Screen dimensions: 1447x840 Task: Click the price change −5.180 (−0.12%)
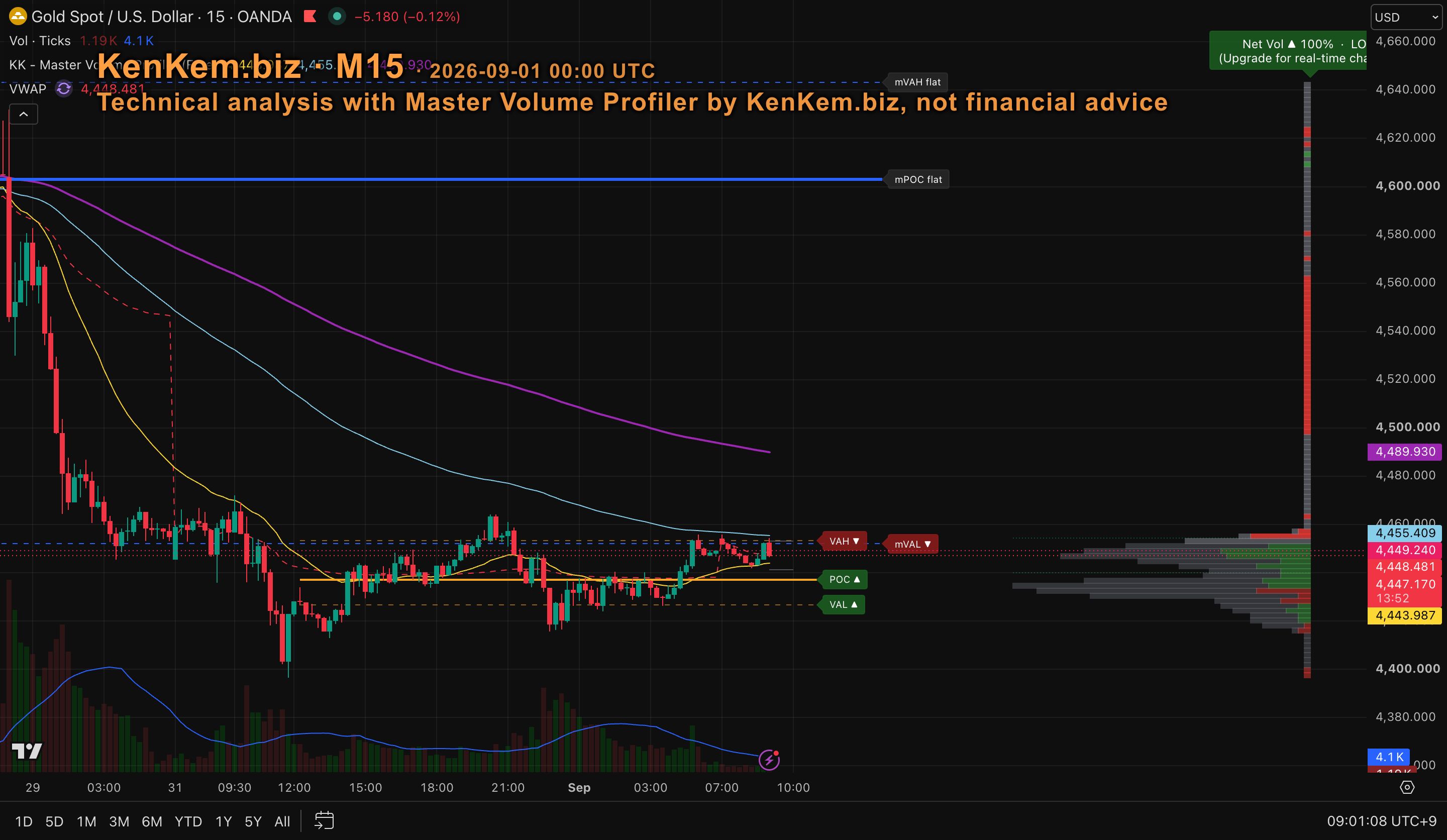[407, 17]
